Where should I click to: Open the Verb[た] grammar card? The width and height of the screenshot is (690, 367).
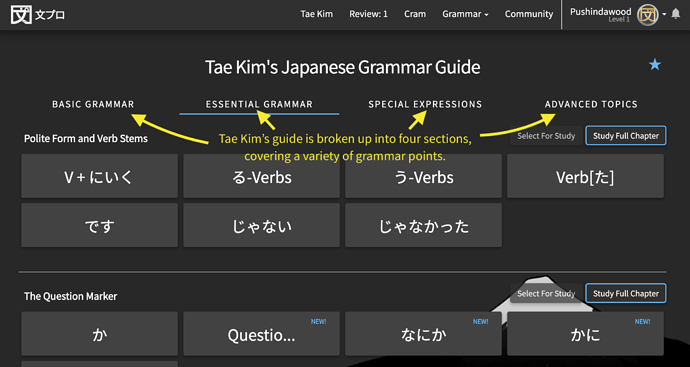pos(585,176)
